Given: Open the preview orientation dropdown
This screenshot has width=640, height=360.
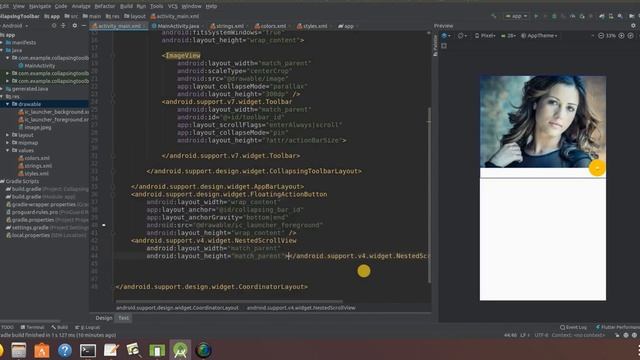Looking at the screenshot, I should click(x=462, y=36).
